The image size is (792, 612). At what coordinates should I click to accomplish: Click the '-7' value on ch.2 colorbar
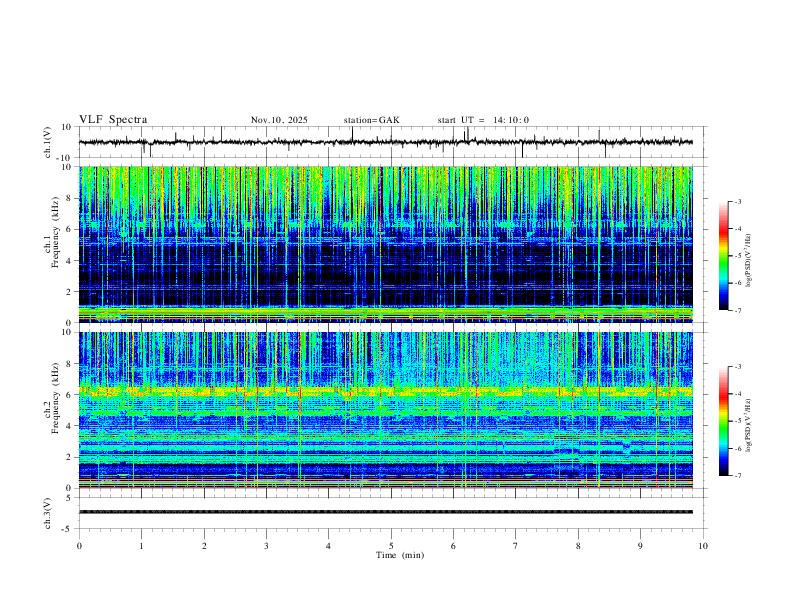pyautogui.click(x=737, y=475)
